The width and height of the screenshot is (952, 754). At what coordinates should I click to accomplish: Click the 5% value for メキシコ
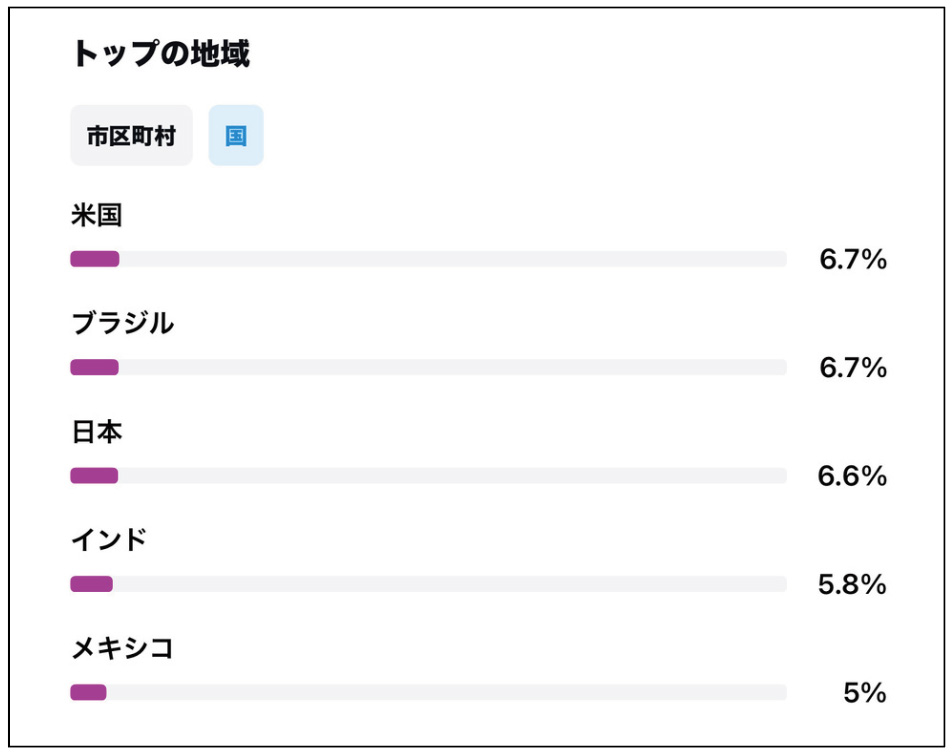[x=865, y=693]
